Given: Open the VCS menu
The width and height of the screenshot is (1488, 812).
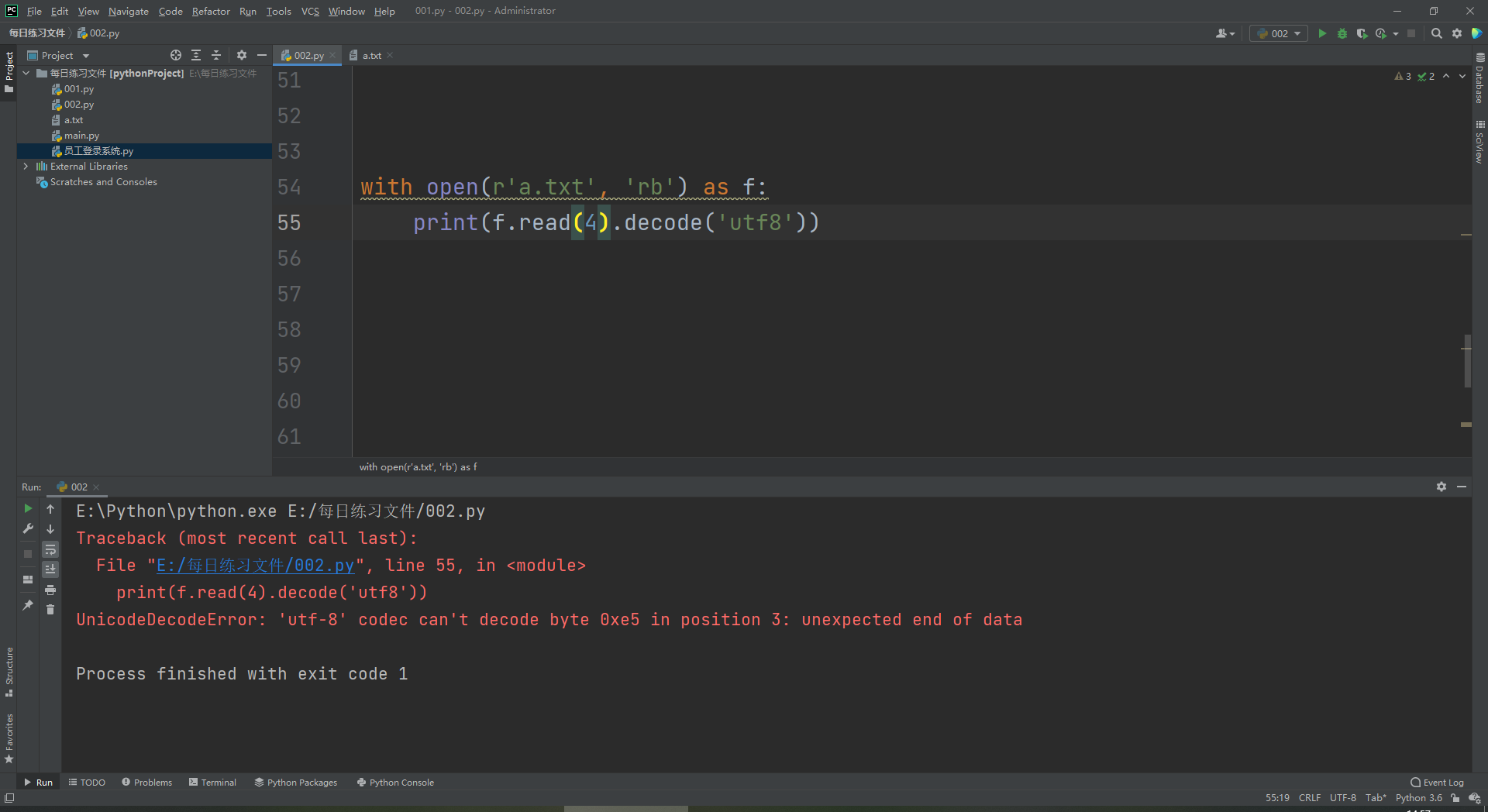Looking at the screenshot, I should tap(310, 11).
